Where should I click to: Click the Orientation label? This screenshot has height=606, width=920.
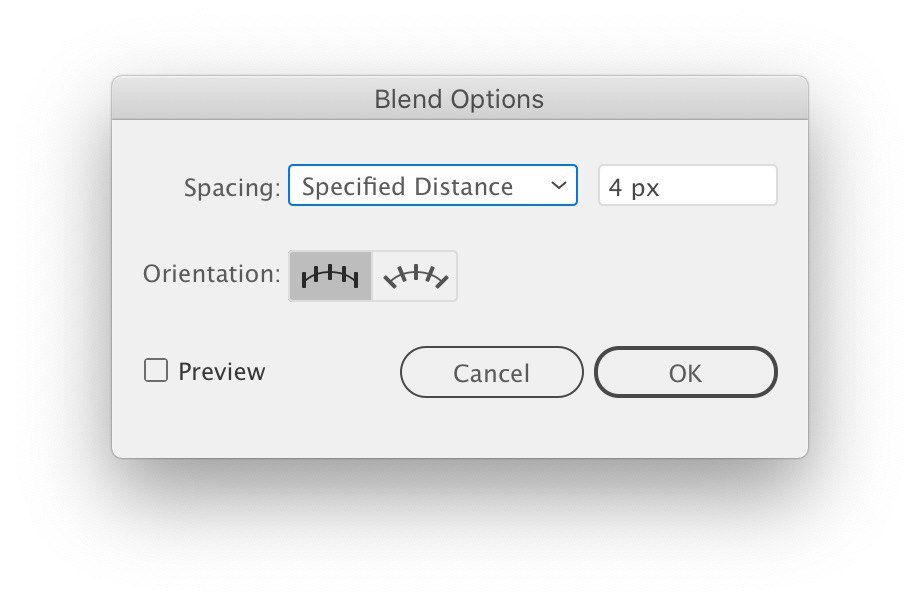pos(212,274)
